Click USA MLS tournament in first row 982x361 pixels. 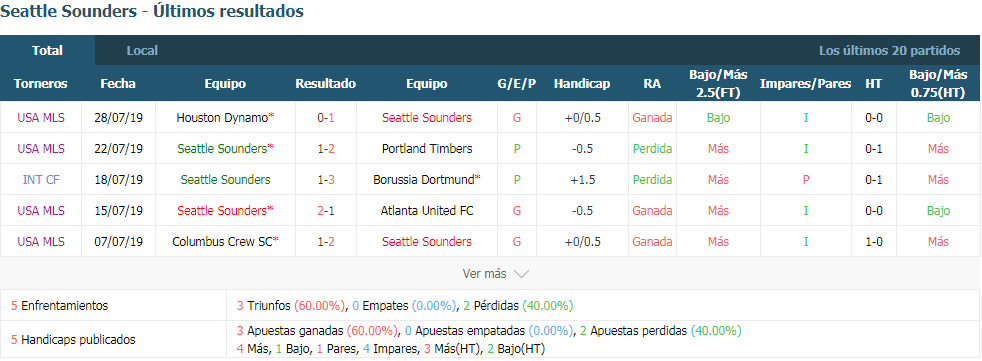tap(41, 117)
